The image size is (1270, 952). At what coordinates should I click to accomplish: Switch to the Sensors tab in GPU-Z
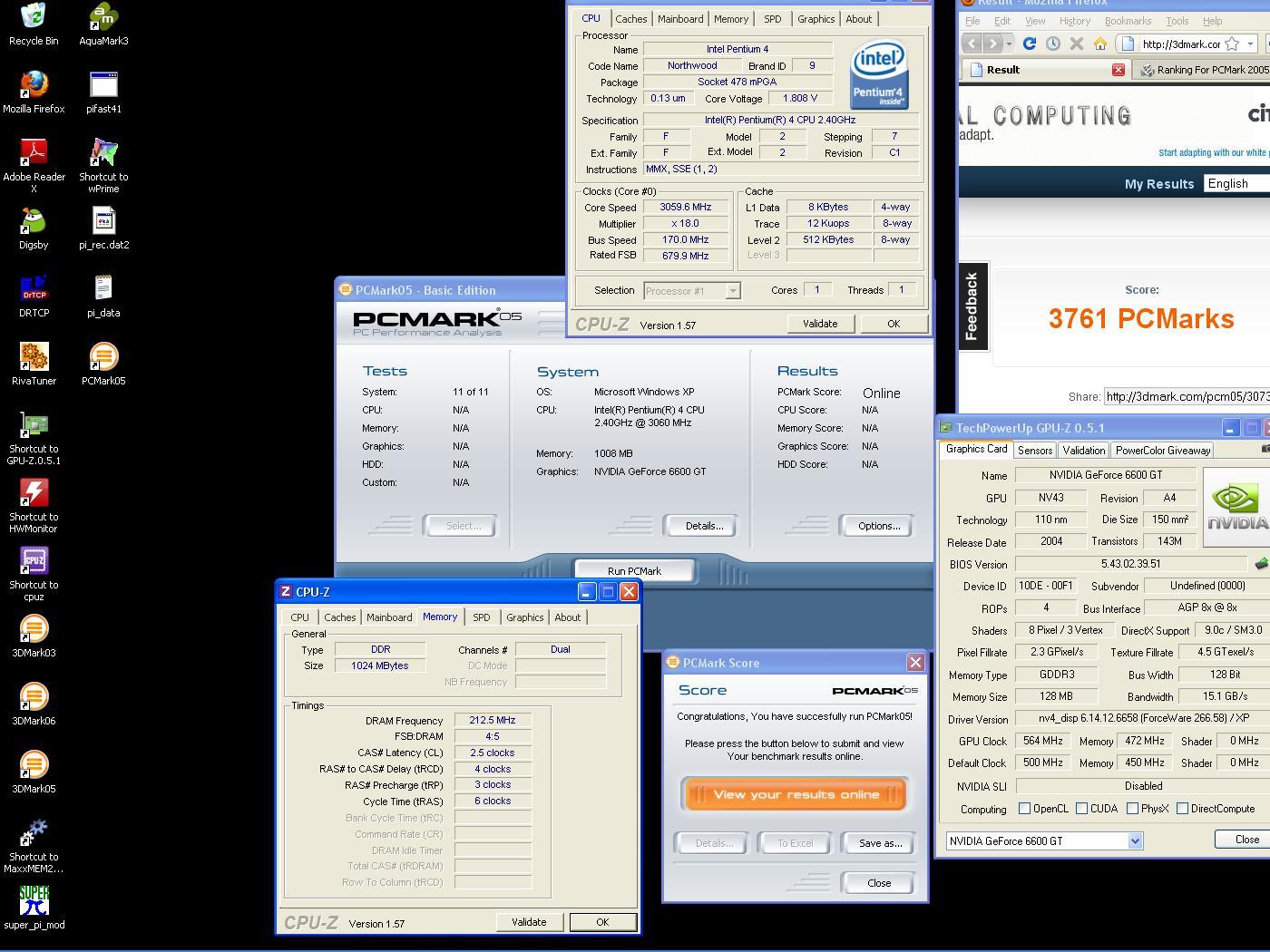[x=1035, y=451]
